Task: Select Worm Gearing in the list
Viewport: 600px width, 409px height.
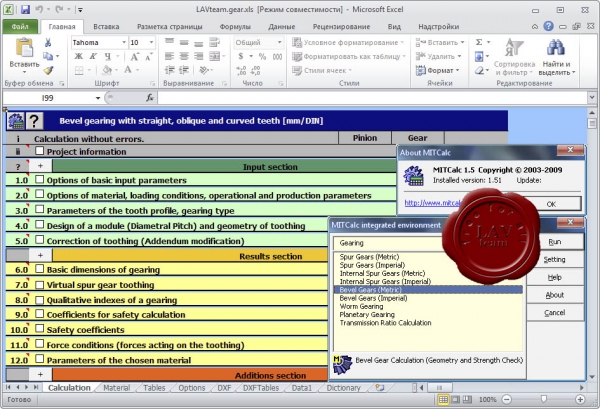Action: tap(361, 306)
